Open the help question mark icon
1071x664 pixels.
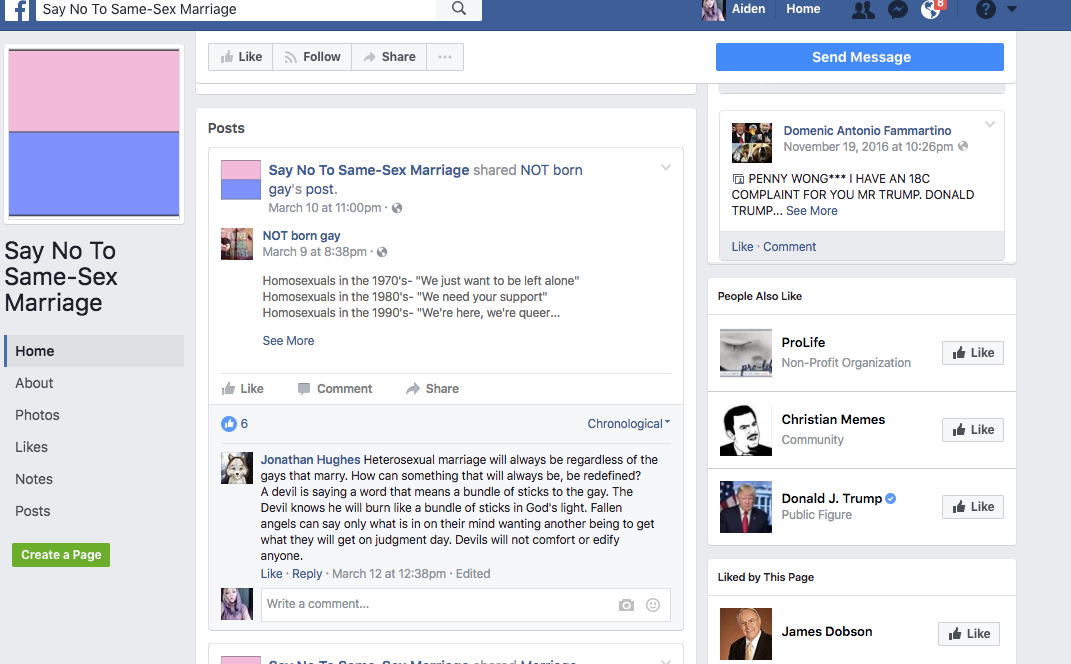(985, 10)
